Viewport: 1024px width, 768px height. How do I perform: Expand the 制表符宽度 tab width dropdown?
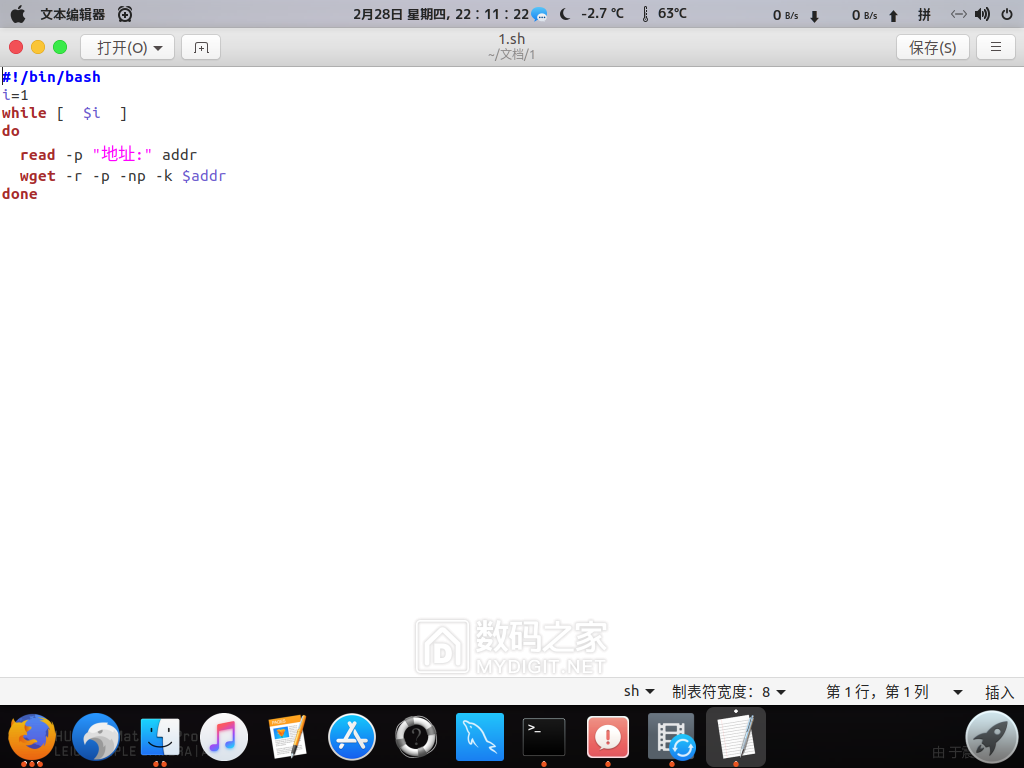coord(729,692)
